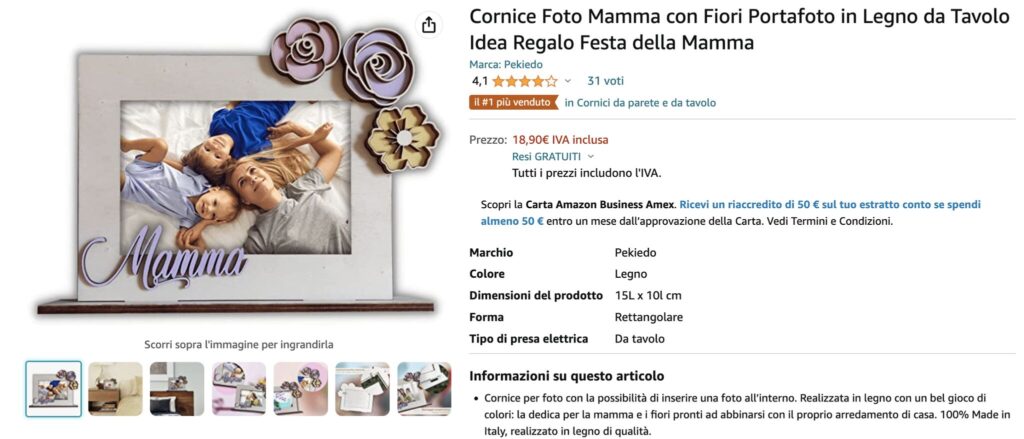This screenshot has height=439, width=1024.
Task: Select the sixth thumbnail showing frame assembly
Action: point(362,389)
